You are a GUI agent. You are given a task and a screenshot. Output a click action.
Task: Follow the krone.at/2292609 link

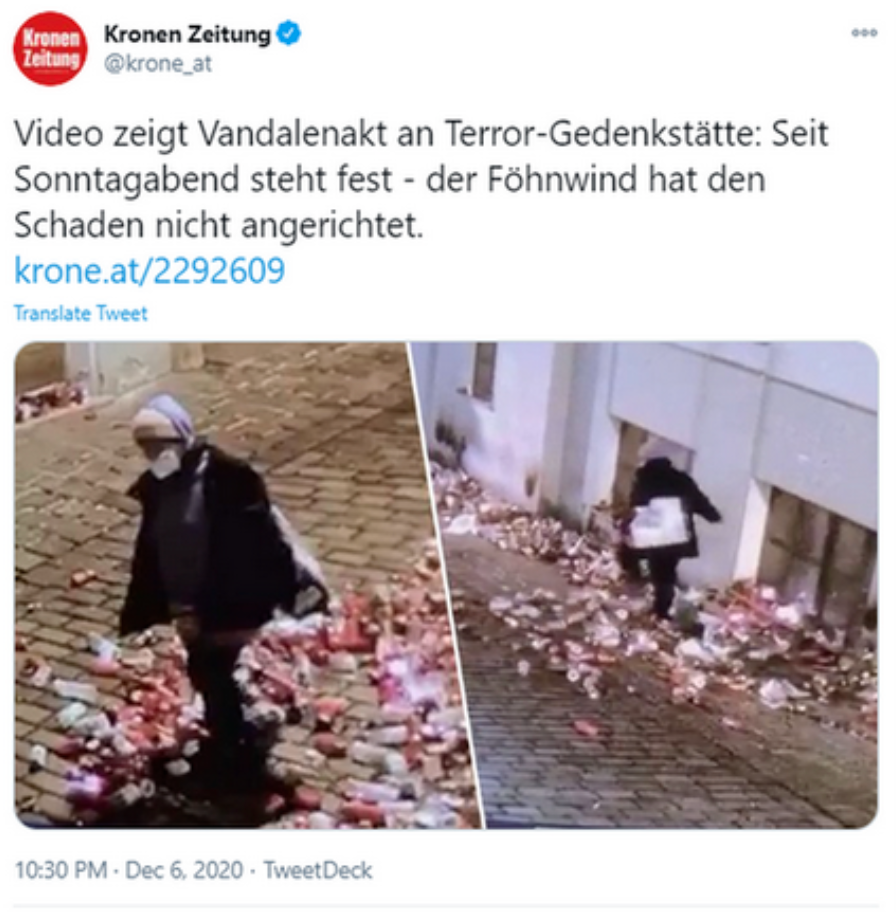click(149, 270)
